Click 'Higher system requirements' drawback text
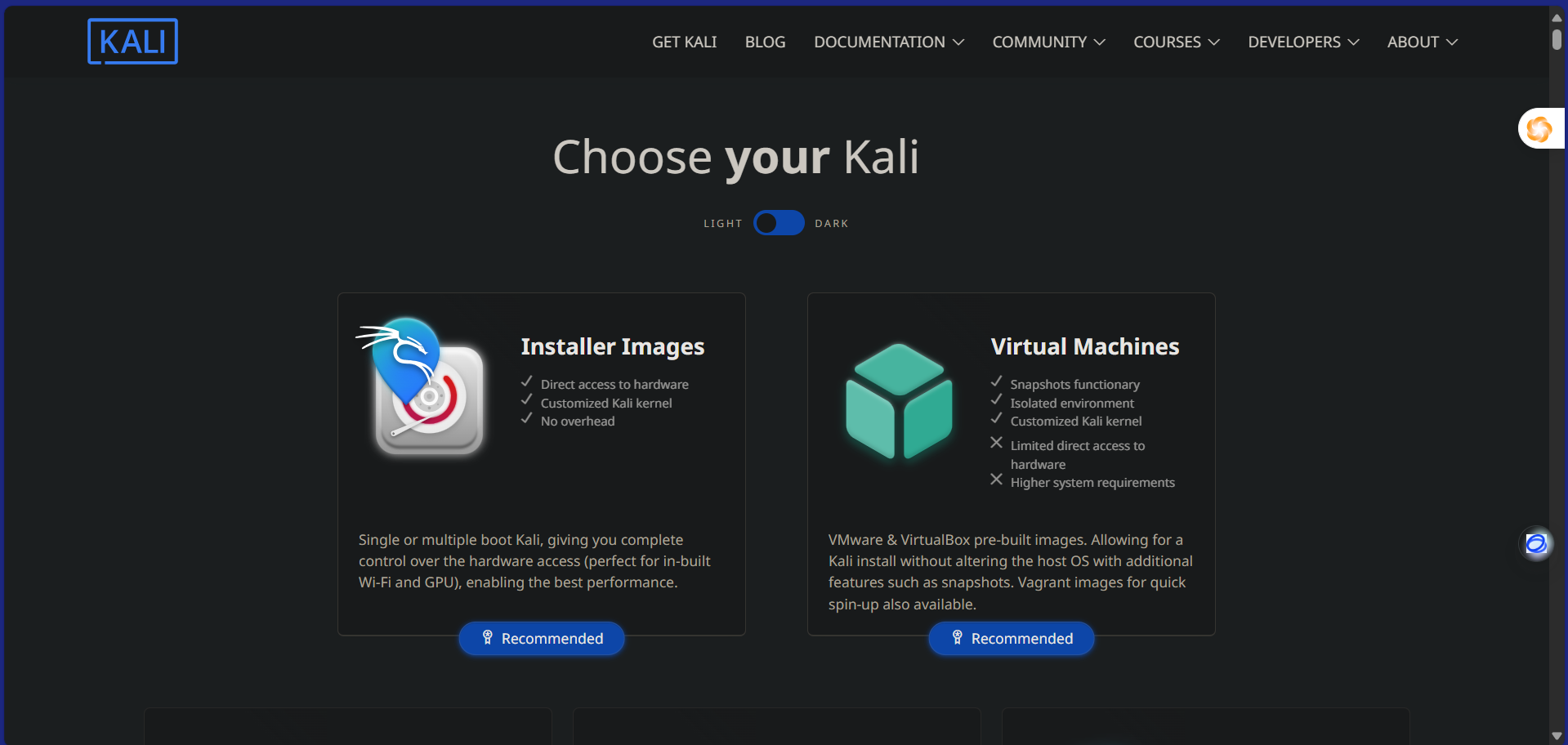The height and width of the screenshot is (745, 1568). (1092, 483)
